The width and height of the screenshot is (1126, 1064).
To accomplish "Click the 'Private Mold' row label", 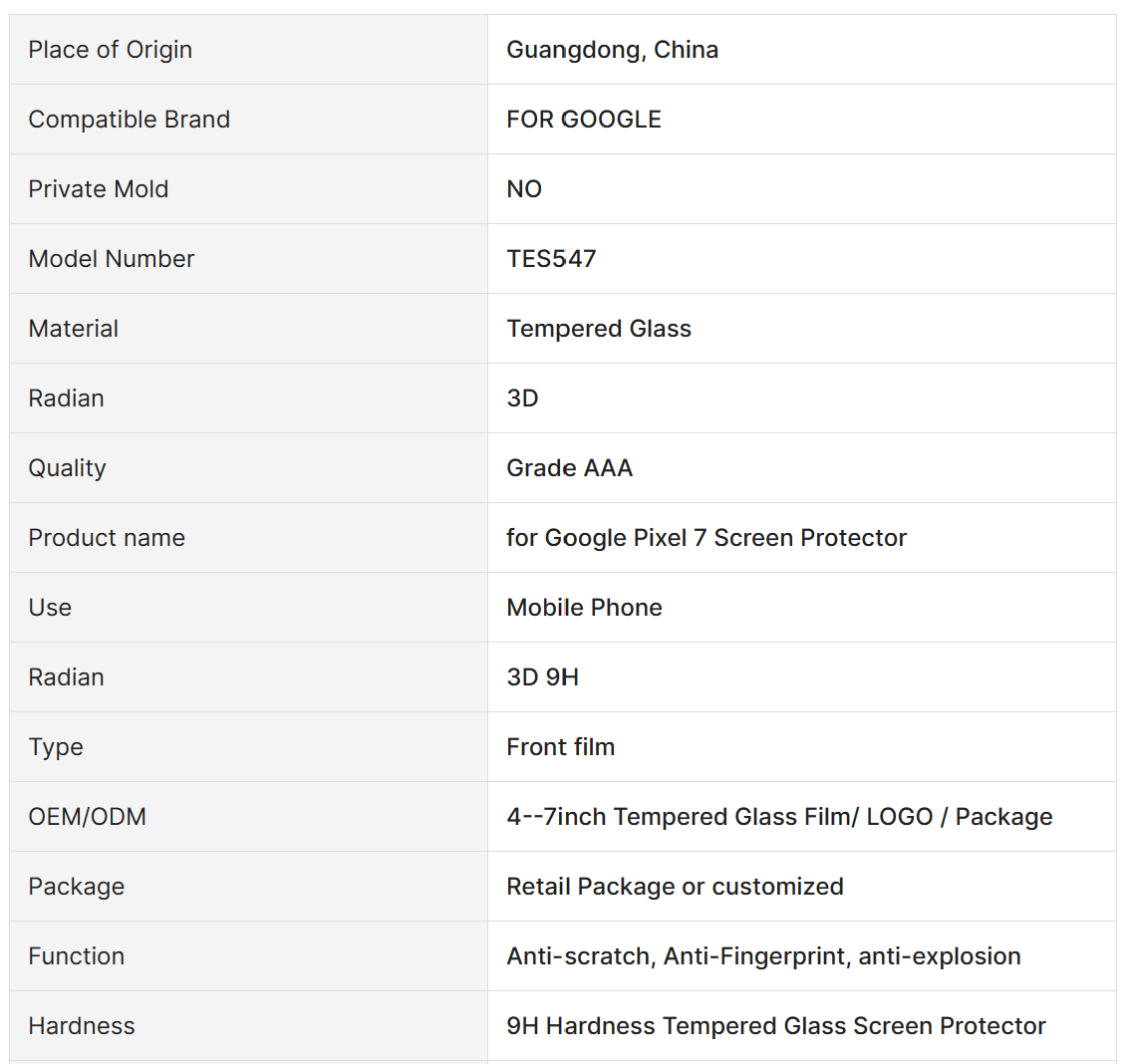I will pos(99,189).
